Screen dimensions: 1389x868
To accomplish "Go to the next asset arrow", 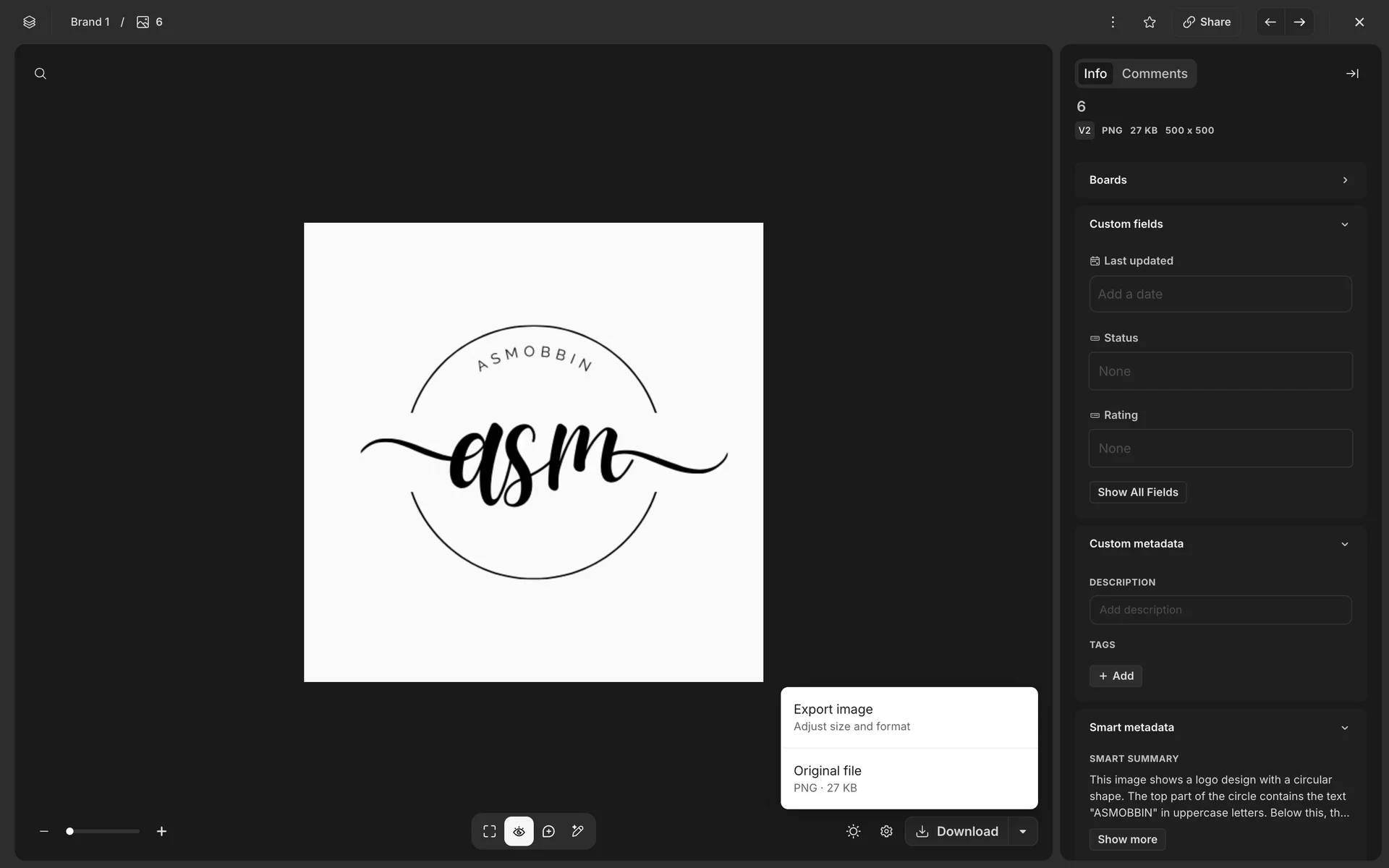I will coord(1299,22).
